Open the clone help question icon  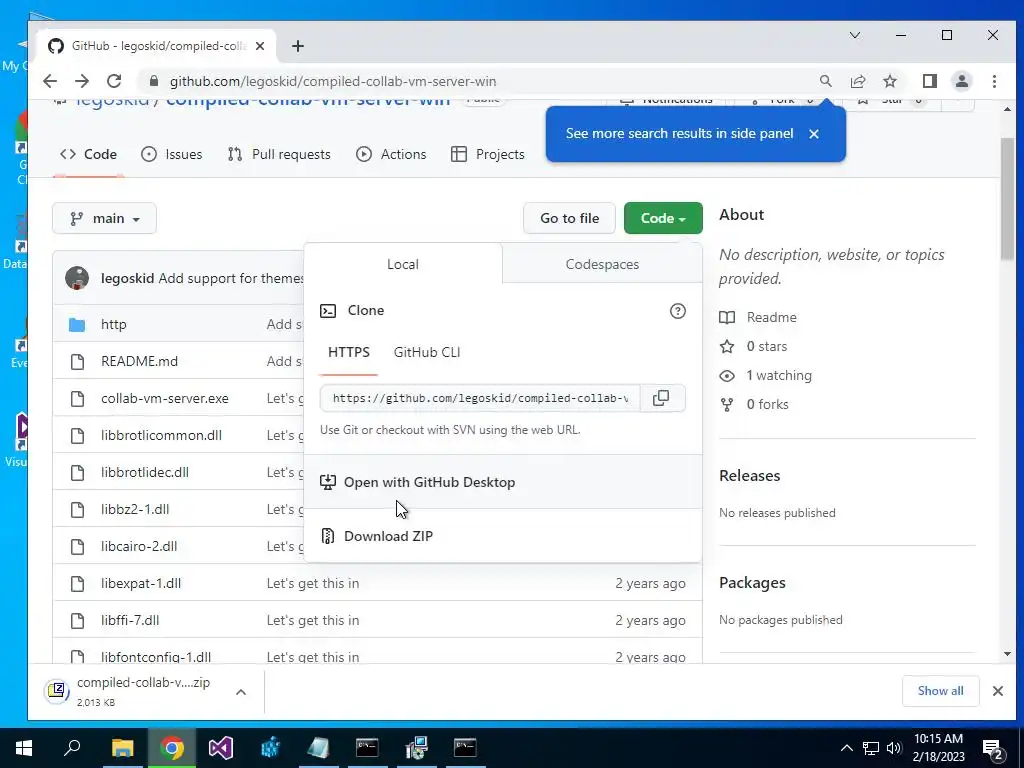pyautogui.click(x=678, y=311)
